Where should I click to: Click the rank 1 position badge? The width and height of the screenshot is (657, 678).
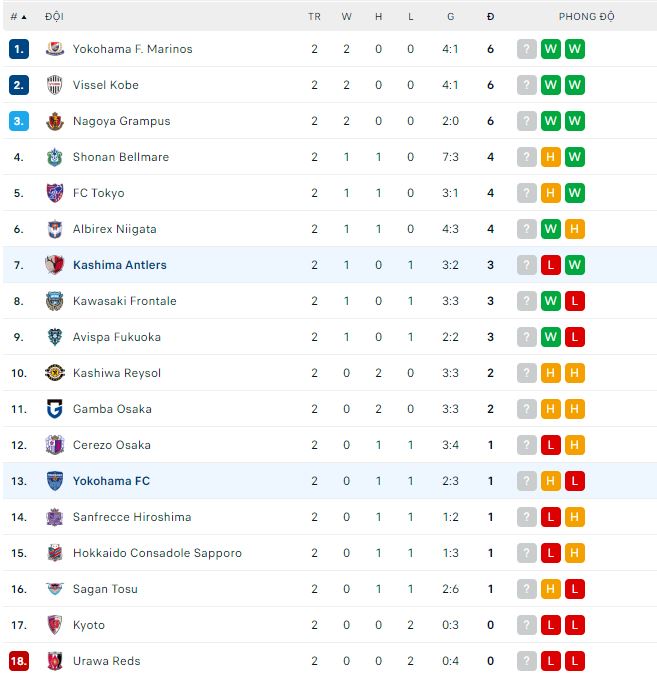point(19,49)
